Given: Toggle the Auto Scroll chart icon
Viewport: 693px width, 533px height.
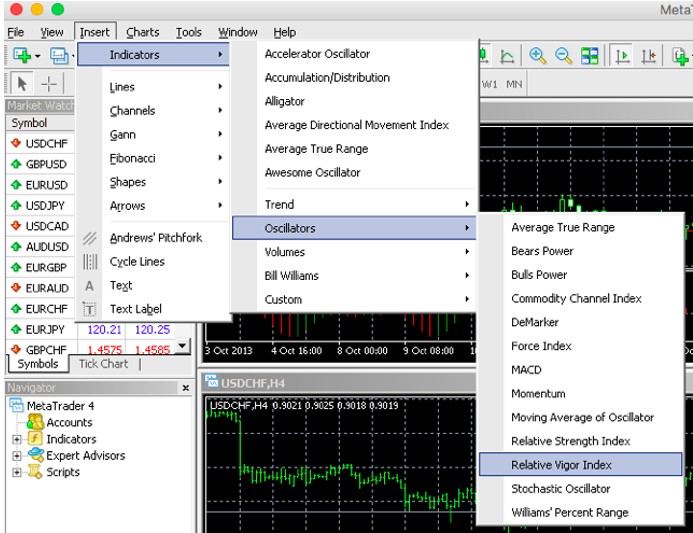Looking at the screenshot, I should click(622, 56).
